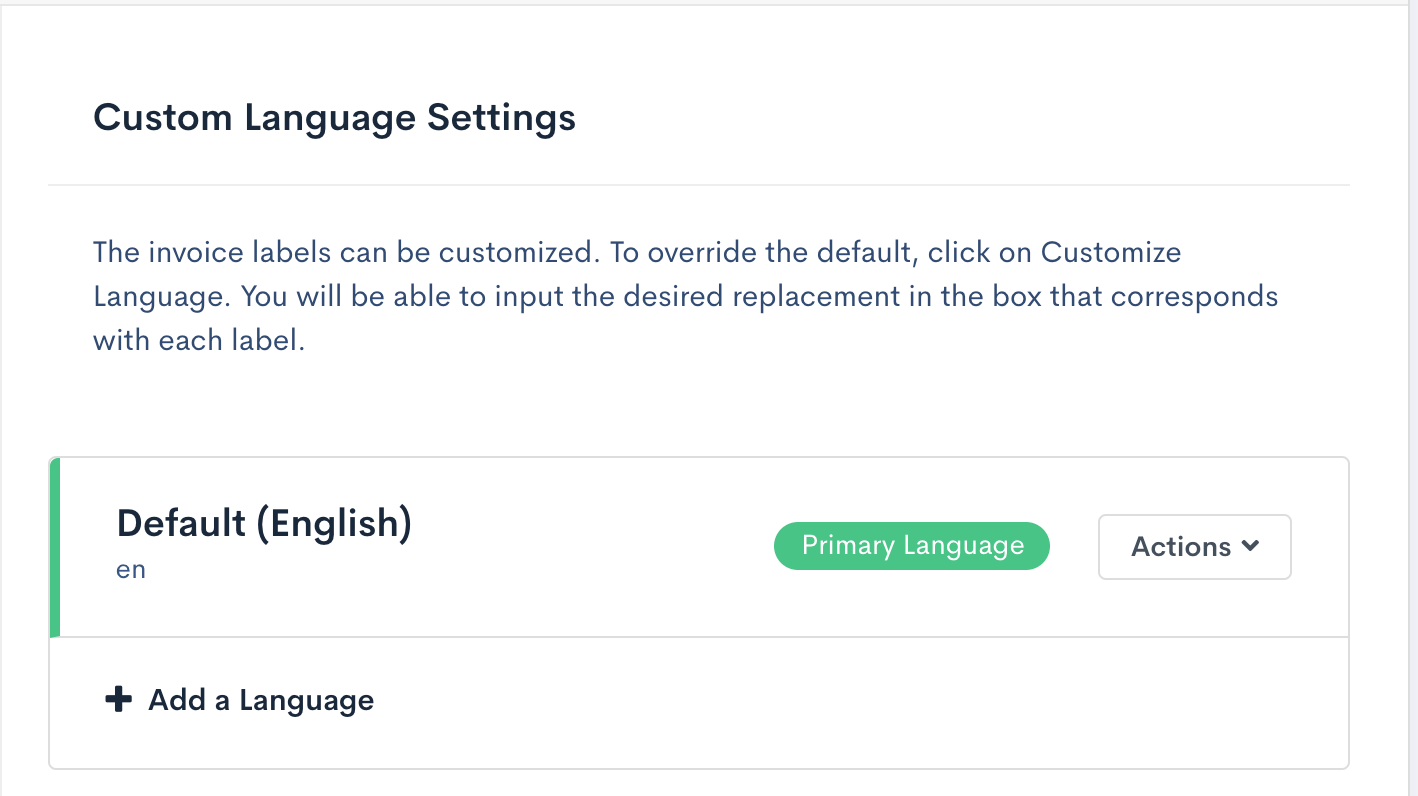Image resolution: width=1418 pixels, height=796 pixels.
Task: Select the language card marked Primary Language
Action: [600, 546]
